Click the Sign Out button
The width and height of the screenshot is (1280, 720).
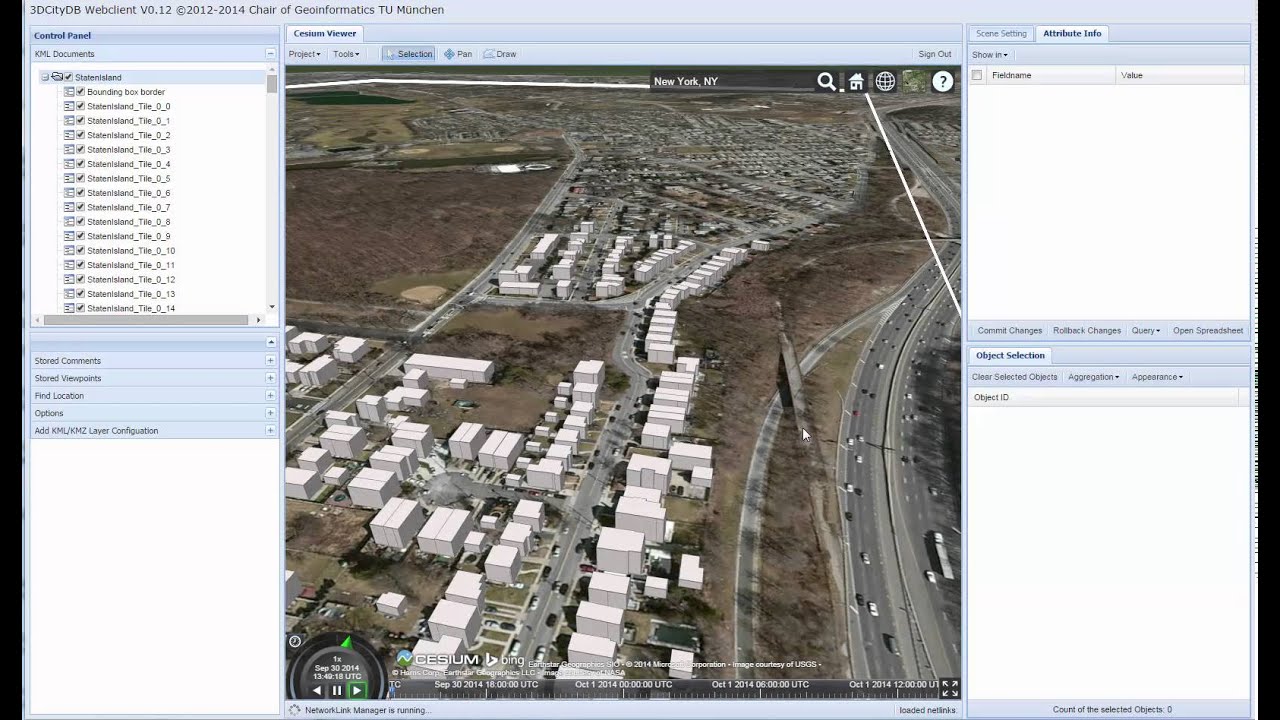[935, 54]
